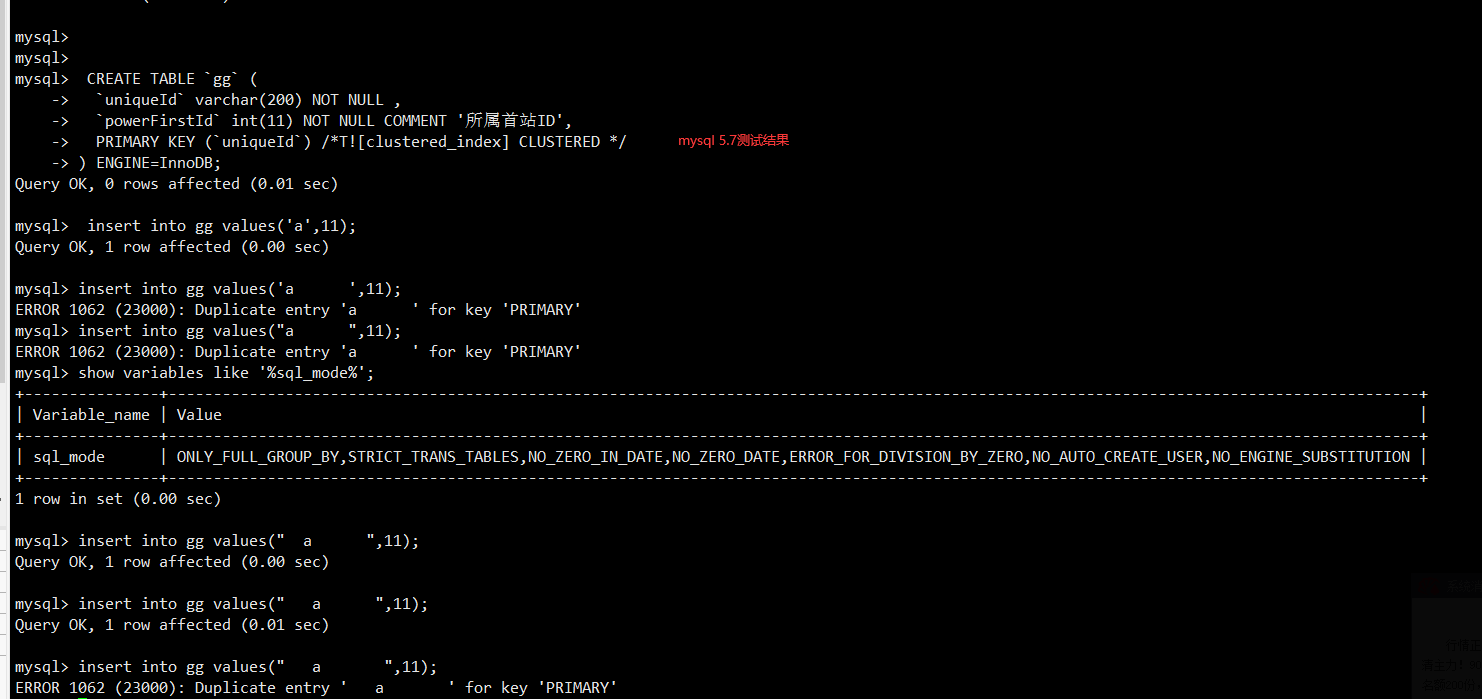Click NO_ZERO_IN_DATE in the sql_mode value
1482x699 pixels.
(595, 457)
